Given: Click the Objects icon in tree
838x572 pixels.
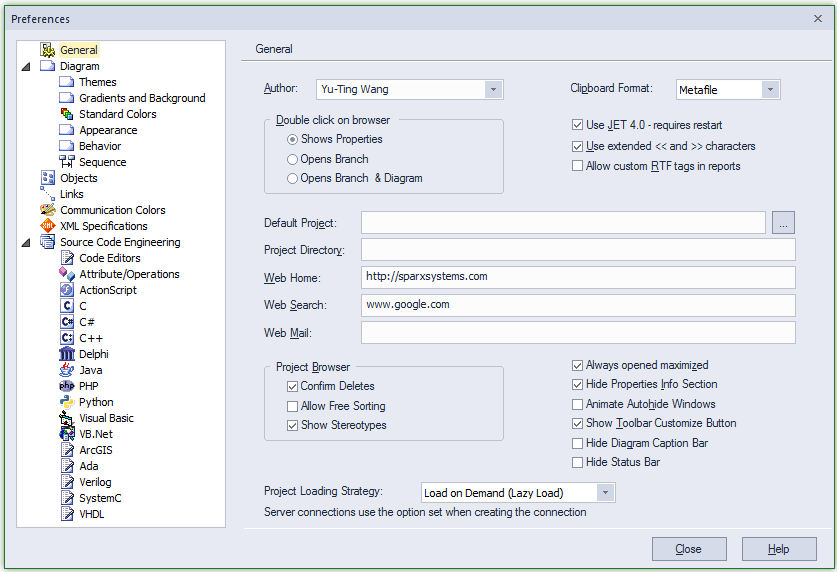Looking at the screenshot, I should (x=48, y=178).
